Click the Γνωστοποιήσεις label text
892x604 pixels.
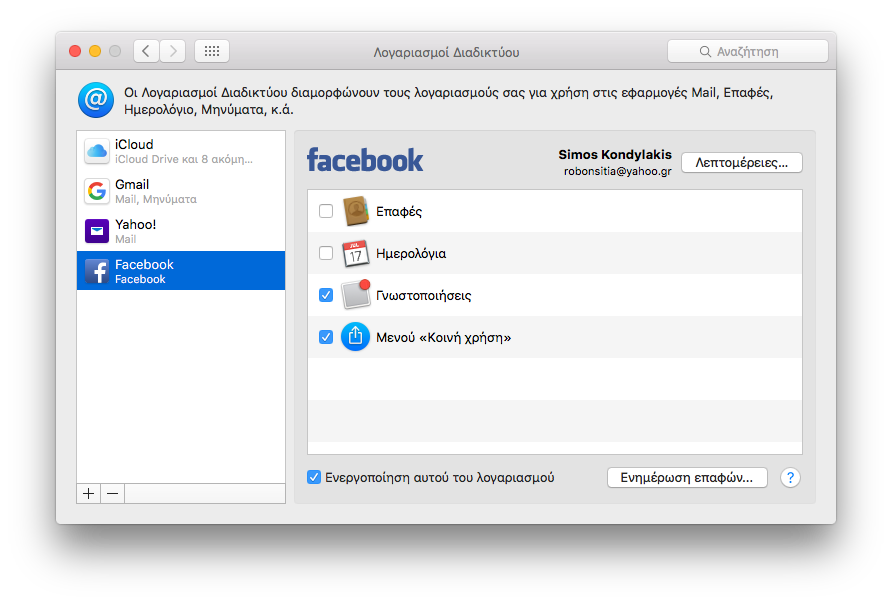click(423, 296)
